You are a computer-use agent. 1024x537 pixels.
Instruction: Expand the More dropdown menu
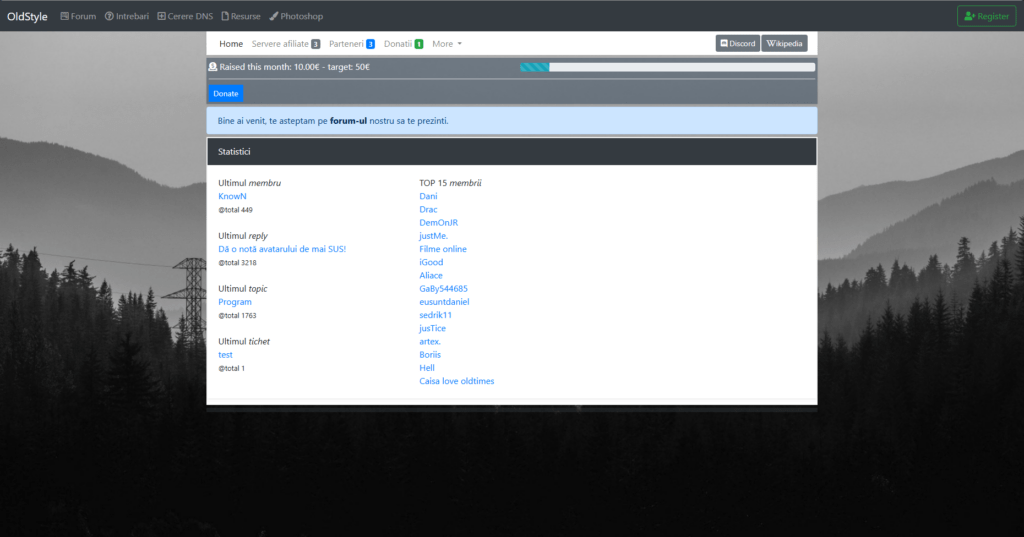point(447,44)
